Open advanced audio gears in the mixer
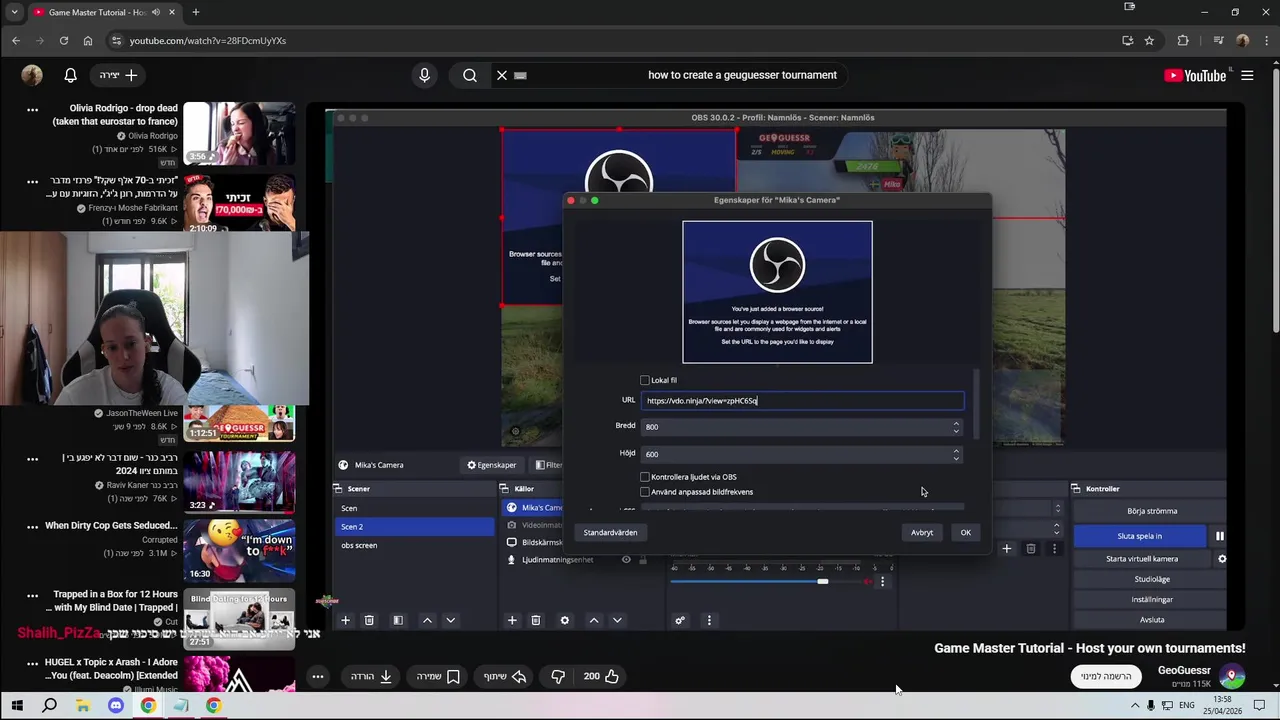This screenshot has height=720, width=1280. click(x=680, y=620)
